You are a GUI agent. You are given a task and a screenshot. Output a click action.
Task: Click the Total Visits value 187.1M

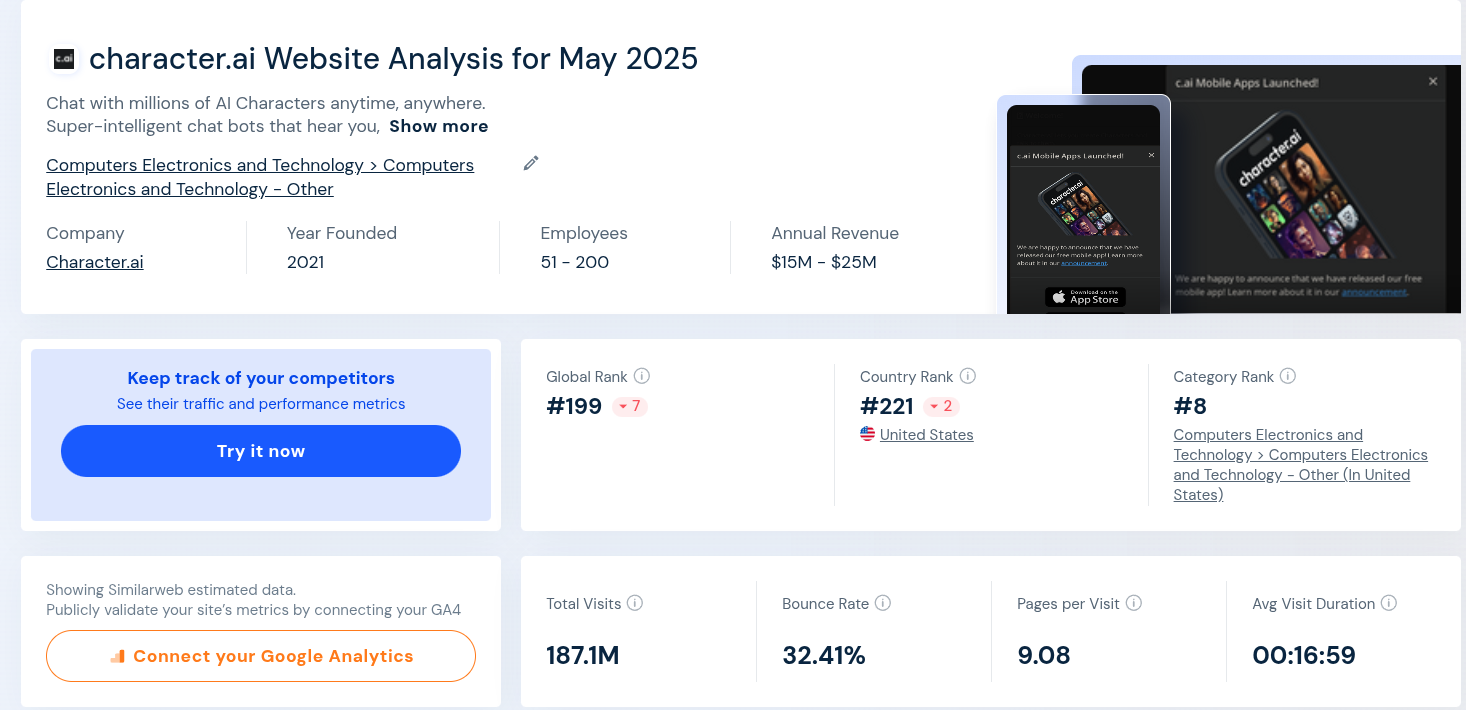point(583,655)
